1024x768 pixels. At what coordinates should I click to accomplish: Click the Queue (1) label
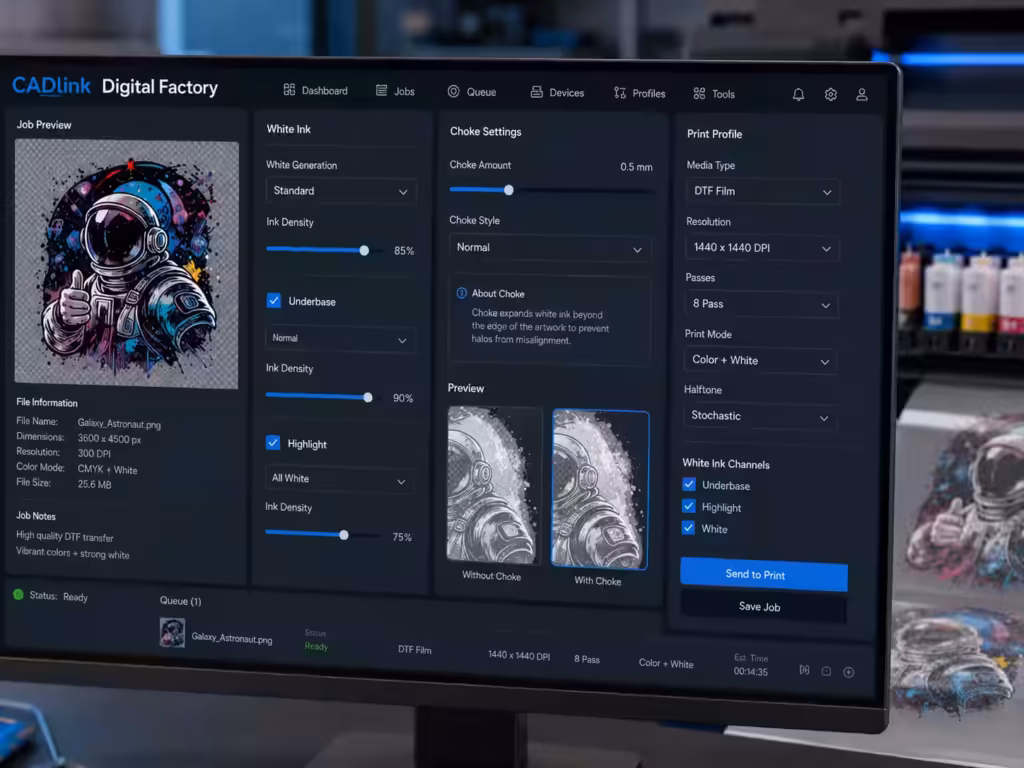180,601
